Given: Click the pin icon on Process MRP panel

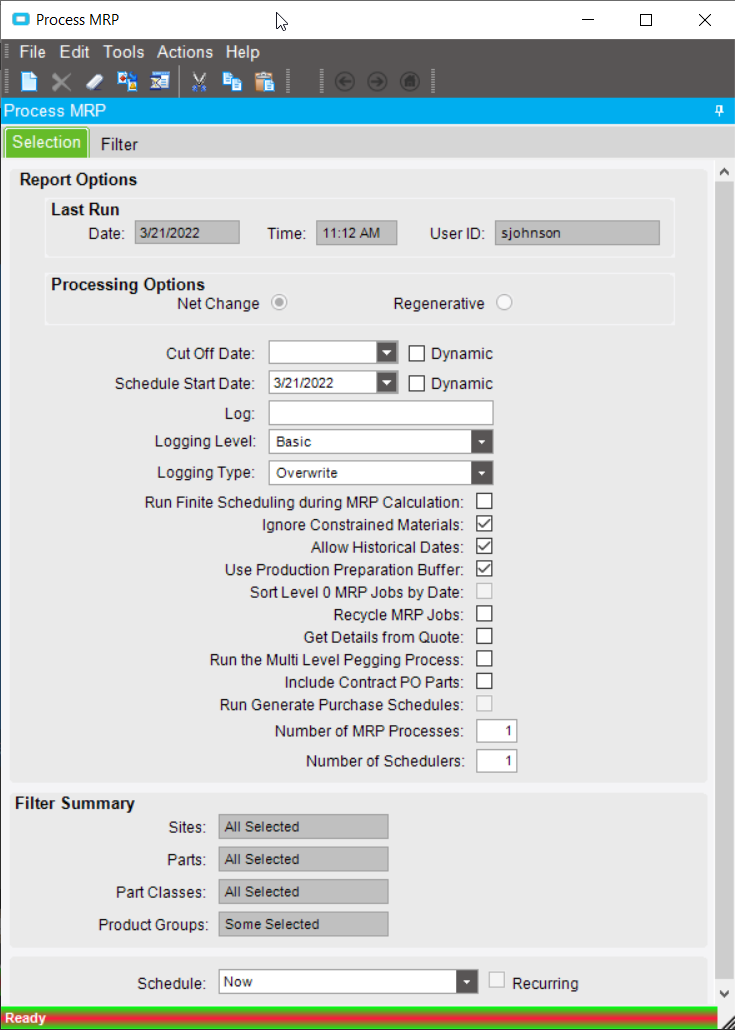Looking at the screenshot, I should (719, 110).
